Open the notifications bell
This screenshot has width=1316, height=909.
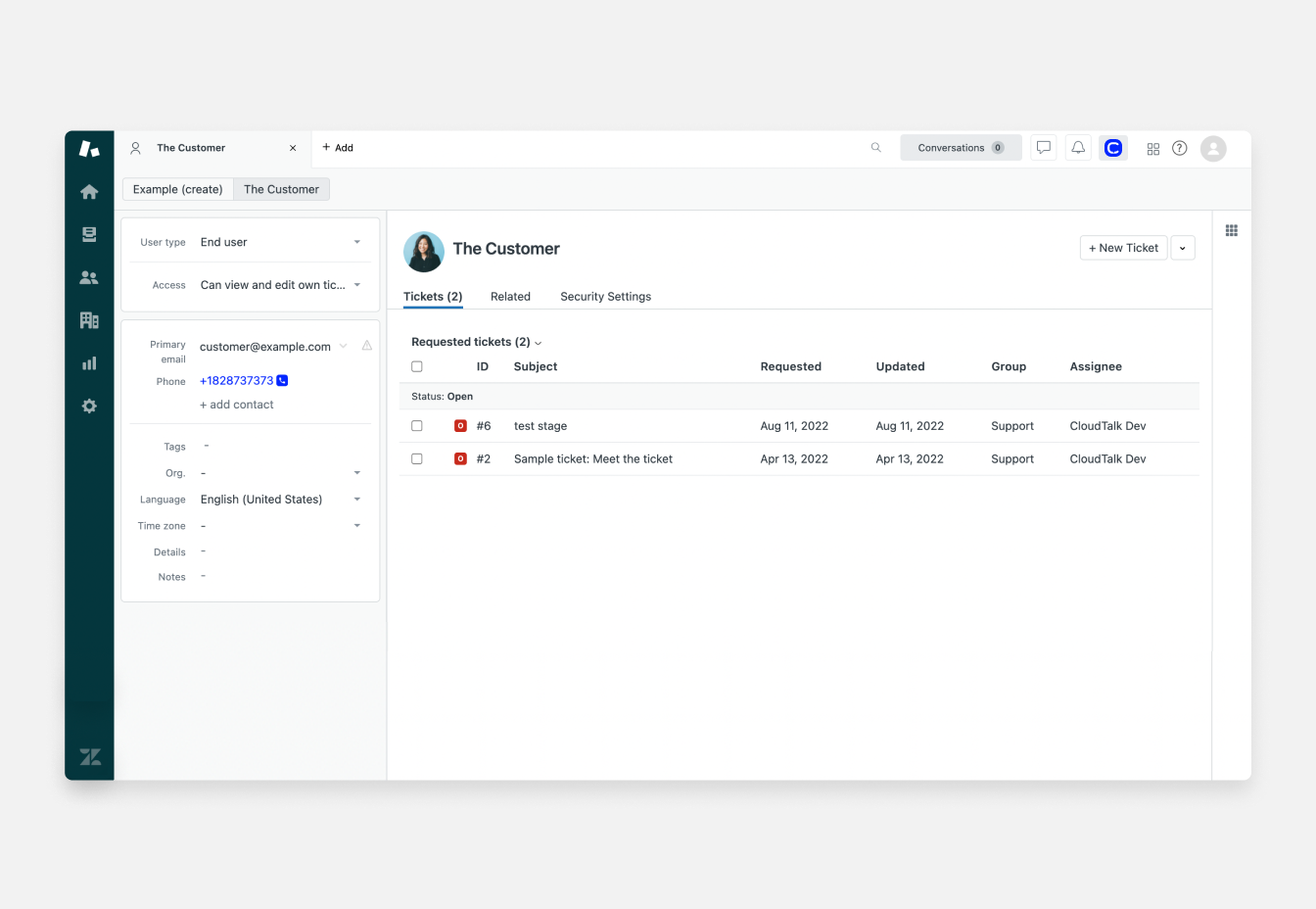click(1077, 146)
